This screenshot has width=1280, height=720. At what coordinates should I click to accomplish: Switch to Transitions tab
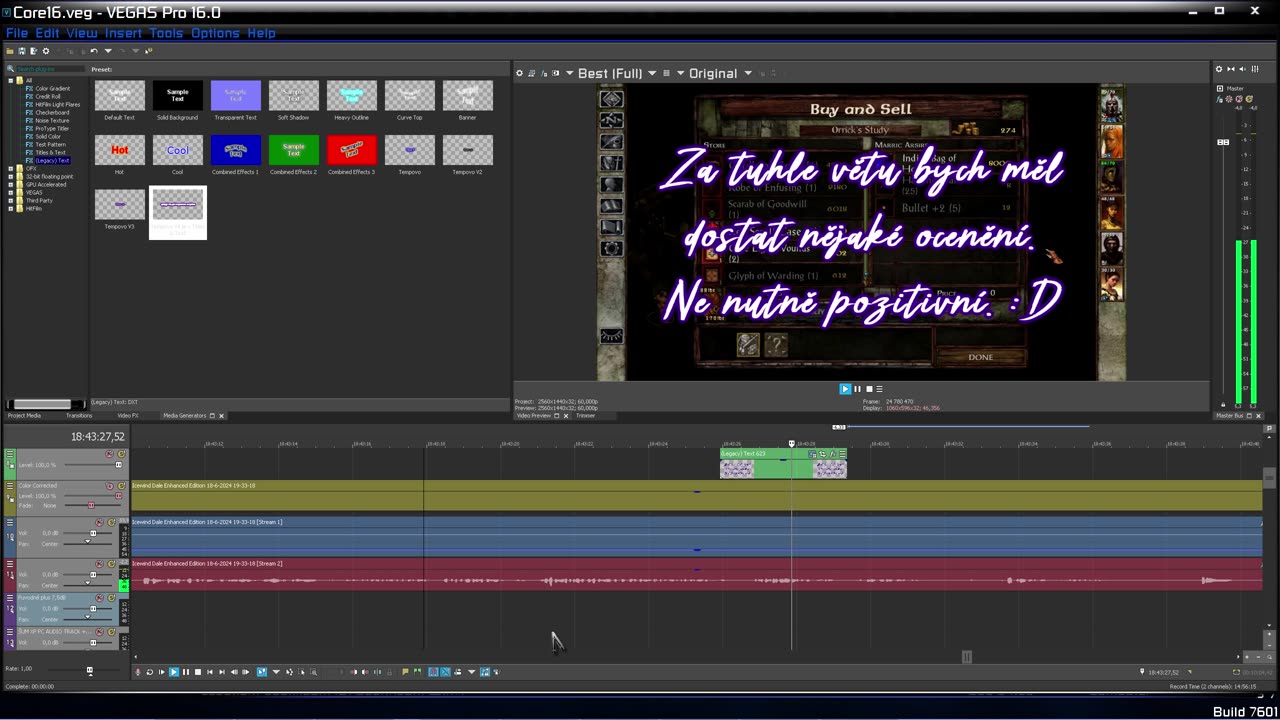pyautogui.click(x=79, y=415)
